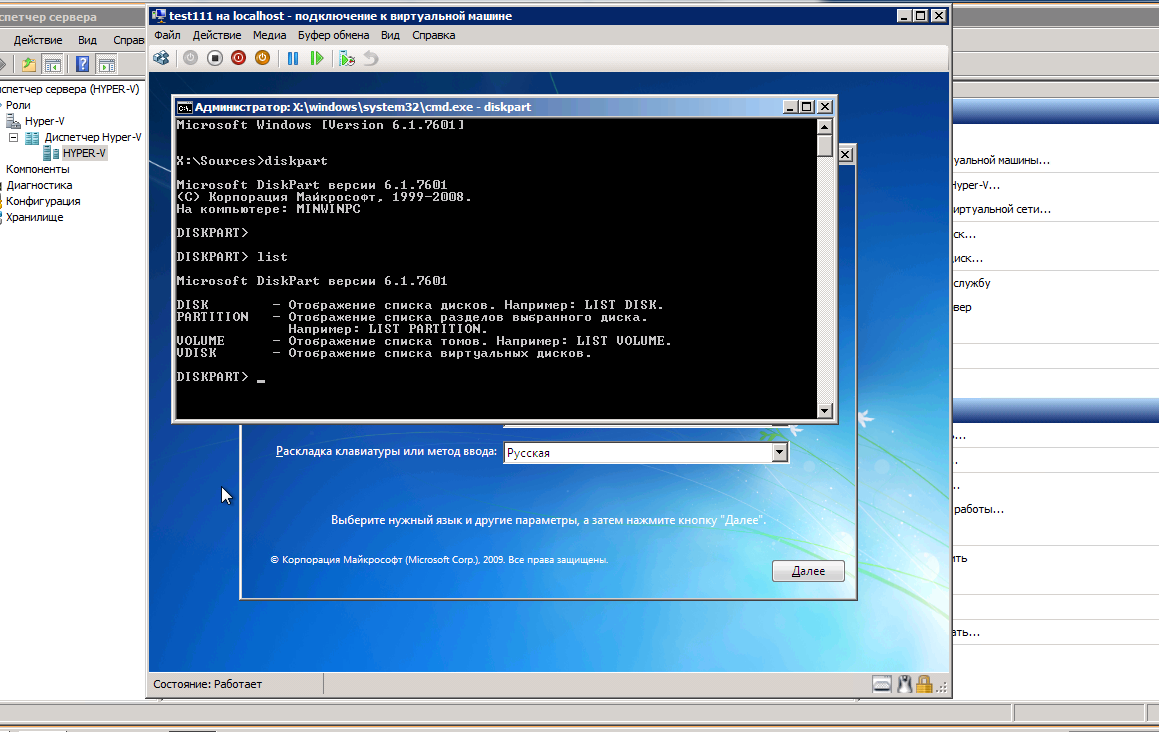Open Вид menu in Server Manager
The width and height of the screenshot is (1159, 732).
(x=87, y=40)
